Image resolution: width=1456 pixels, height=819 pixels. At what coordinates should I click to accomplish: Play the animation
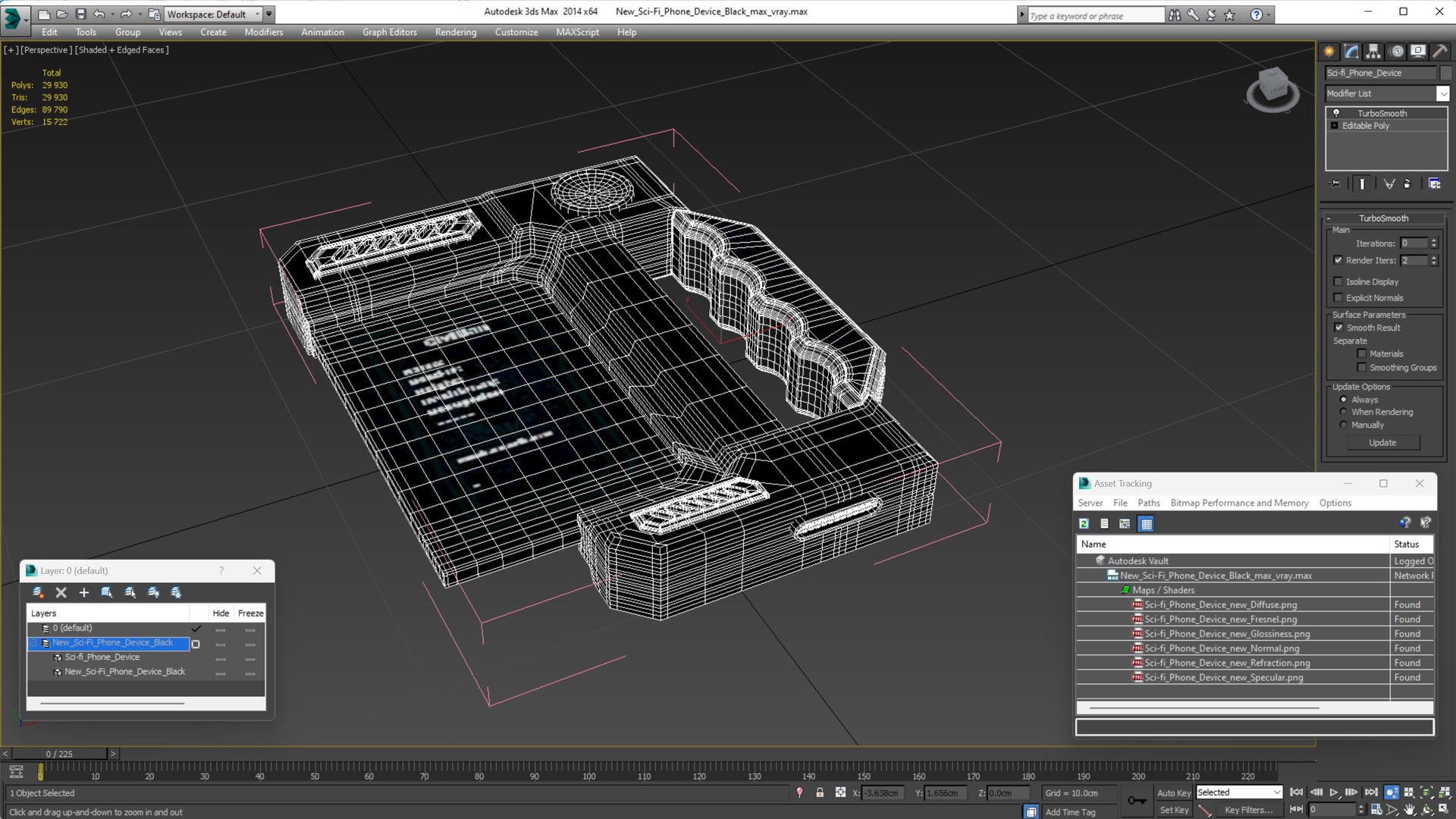[x=1333, y=792]
